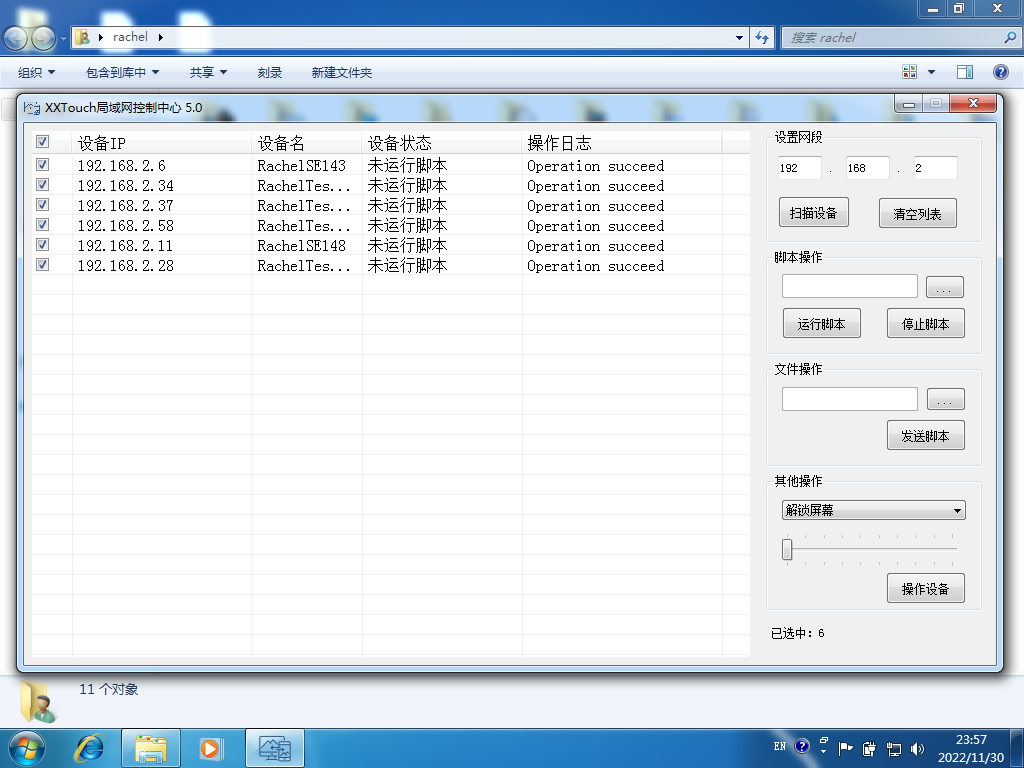
Task: Click the XXTouch app taskbar icon
Action: (274, 747)
